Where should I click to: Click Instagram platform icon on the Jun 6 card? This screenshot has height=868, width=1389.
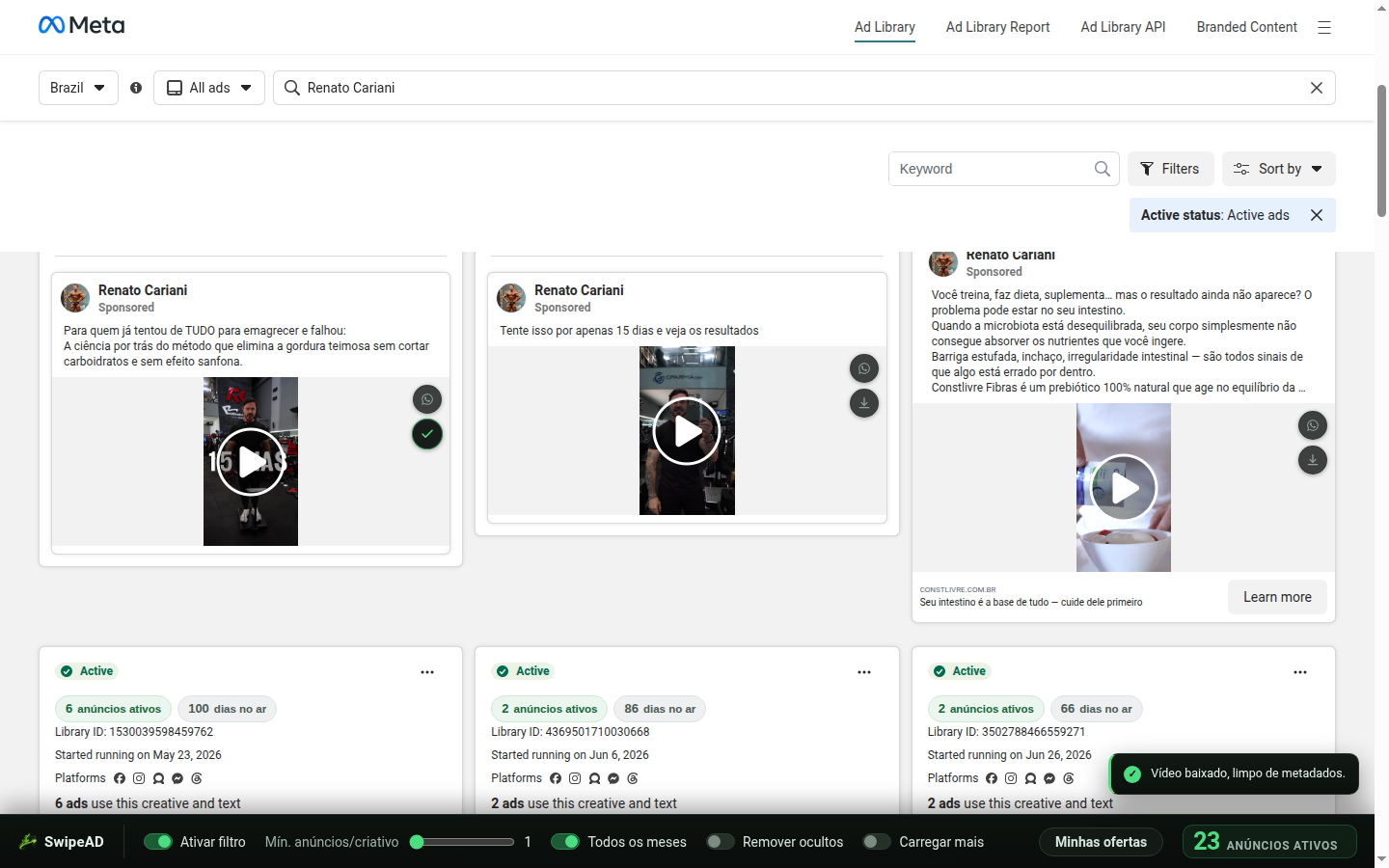(575, 778)
